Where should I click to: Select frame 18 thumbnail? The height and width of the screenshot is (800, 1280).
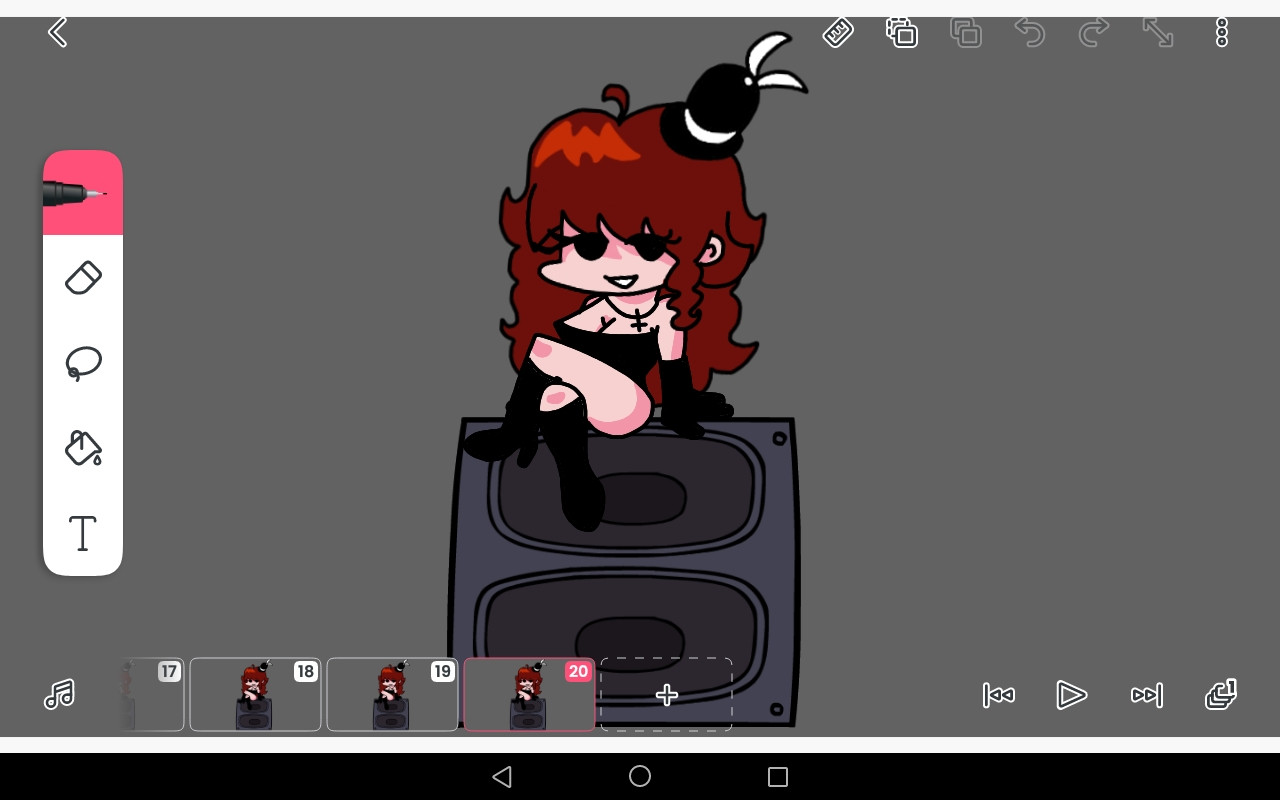pyautogui.click(x=255, y=694)
